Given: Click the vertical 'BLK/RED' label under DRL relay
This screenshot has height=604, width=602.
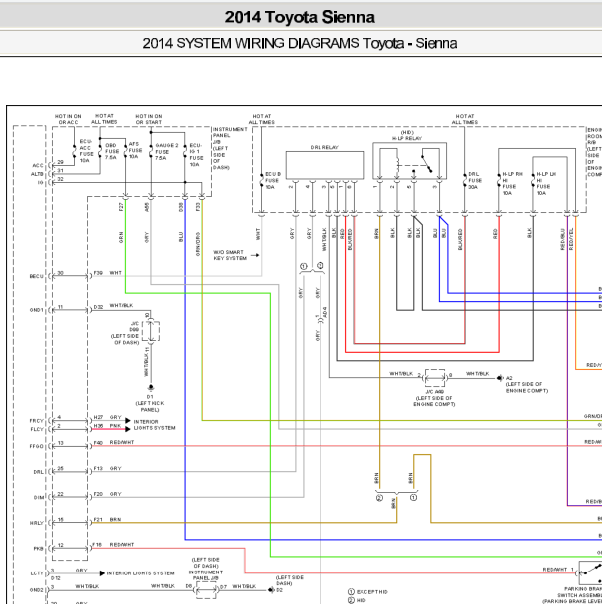Looking at the screenshot, I should pyautogui.click(x=350, y=240).
